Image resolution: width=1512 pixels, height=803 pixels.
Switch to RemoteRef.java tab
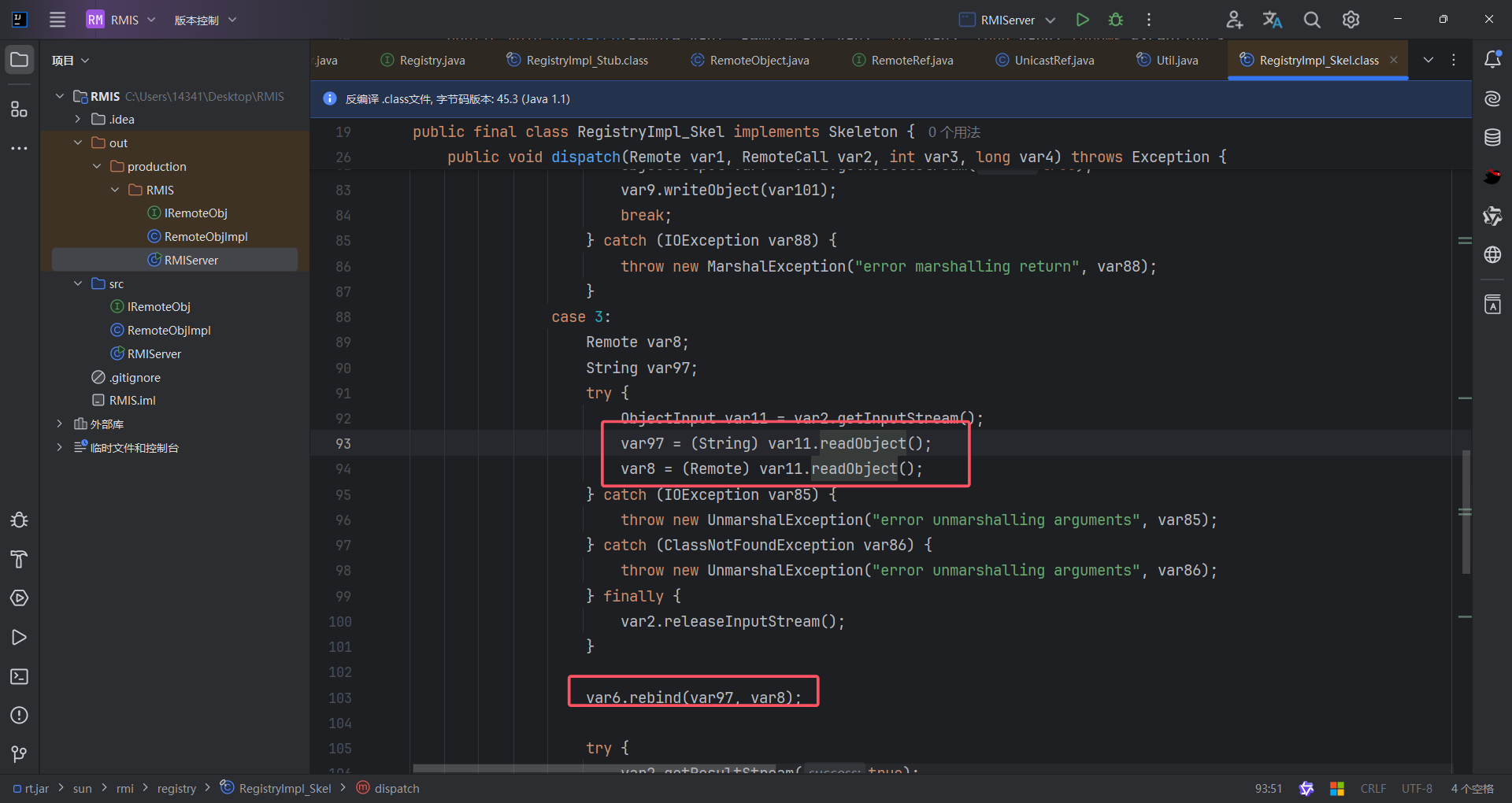[903, 61]
